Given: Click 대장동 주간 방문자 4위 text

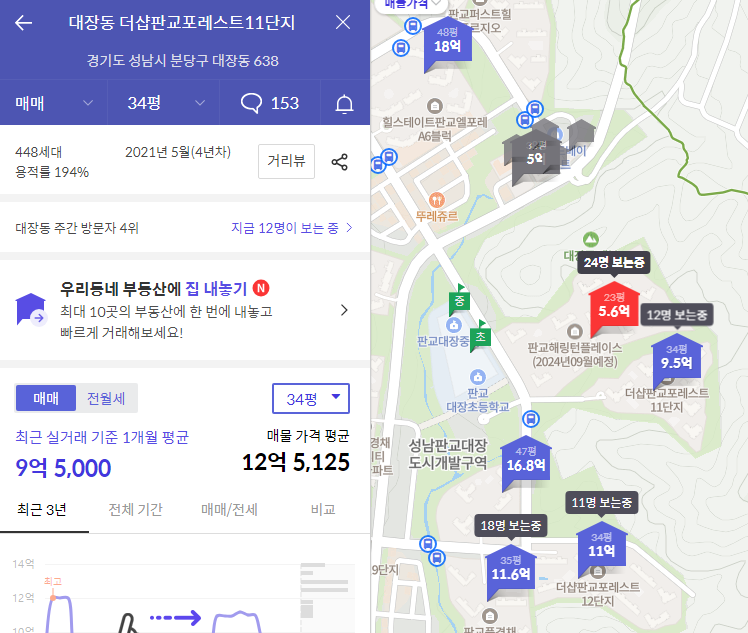Looking at the screenshot, I should pos(77,228).
